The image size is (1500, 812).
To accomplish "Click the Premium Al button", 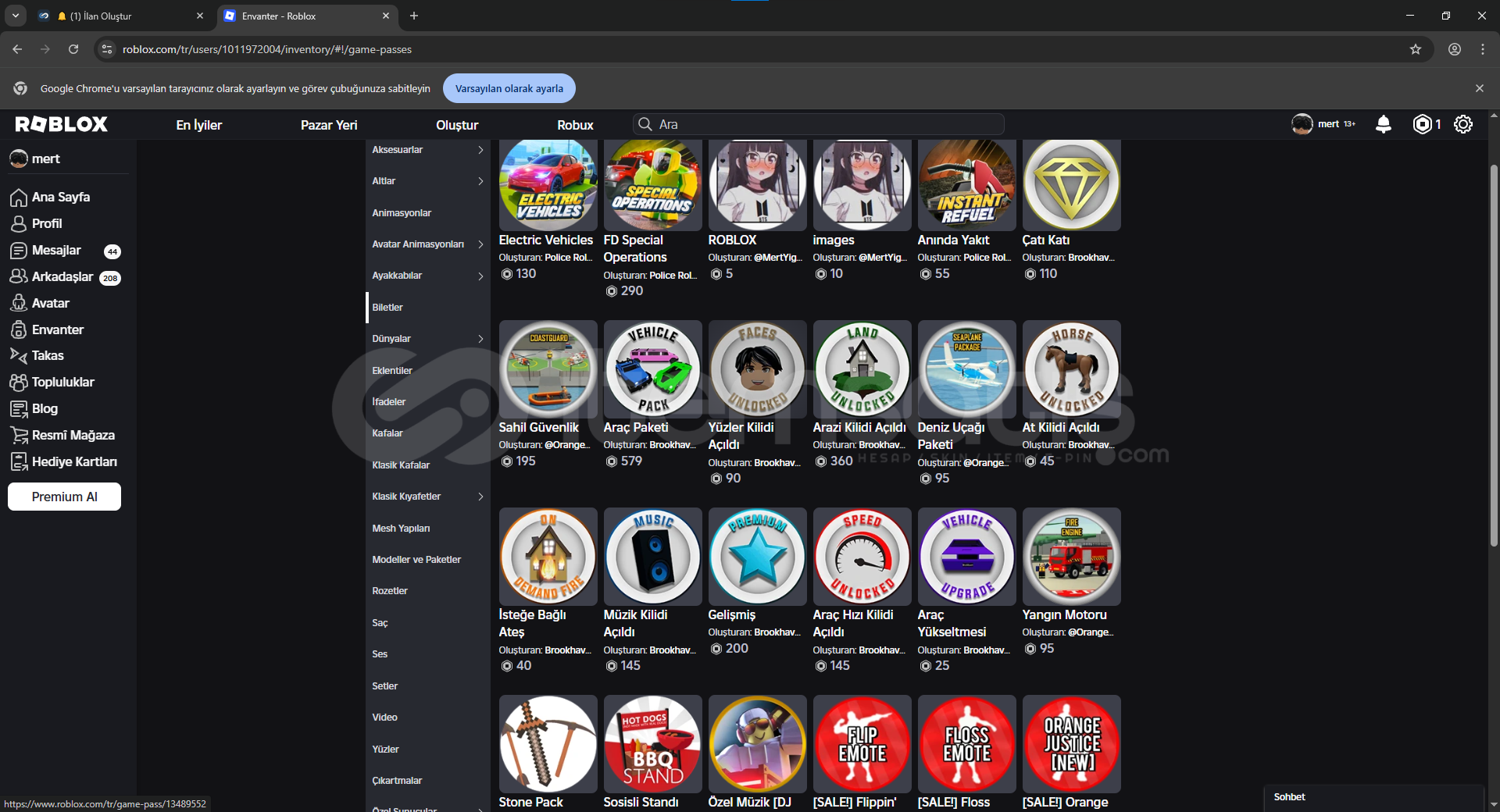I will 64,497.
